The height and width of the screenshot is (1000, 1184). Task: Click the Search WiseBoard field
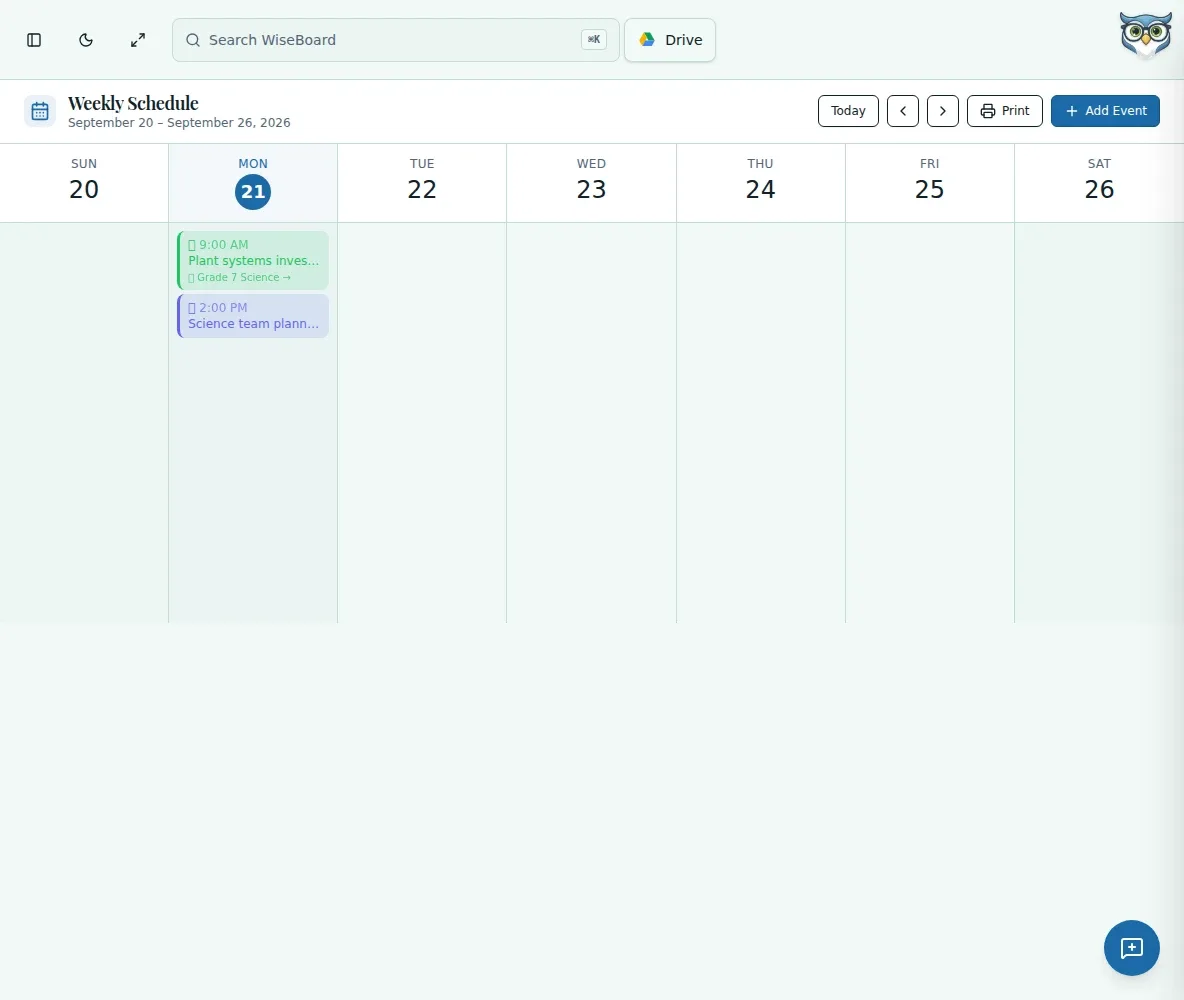[x=396, y=40]
